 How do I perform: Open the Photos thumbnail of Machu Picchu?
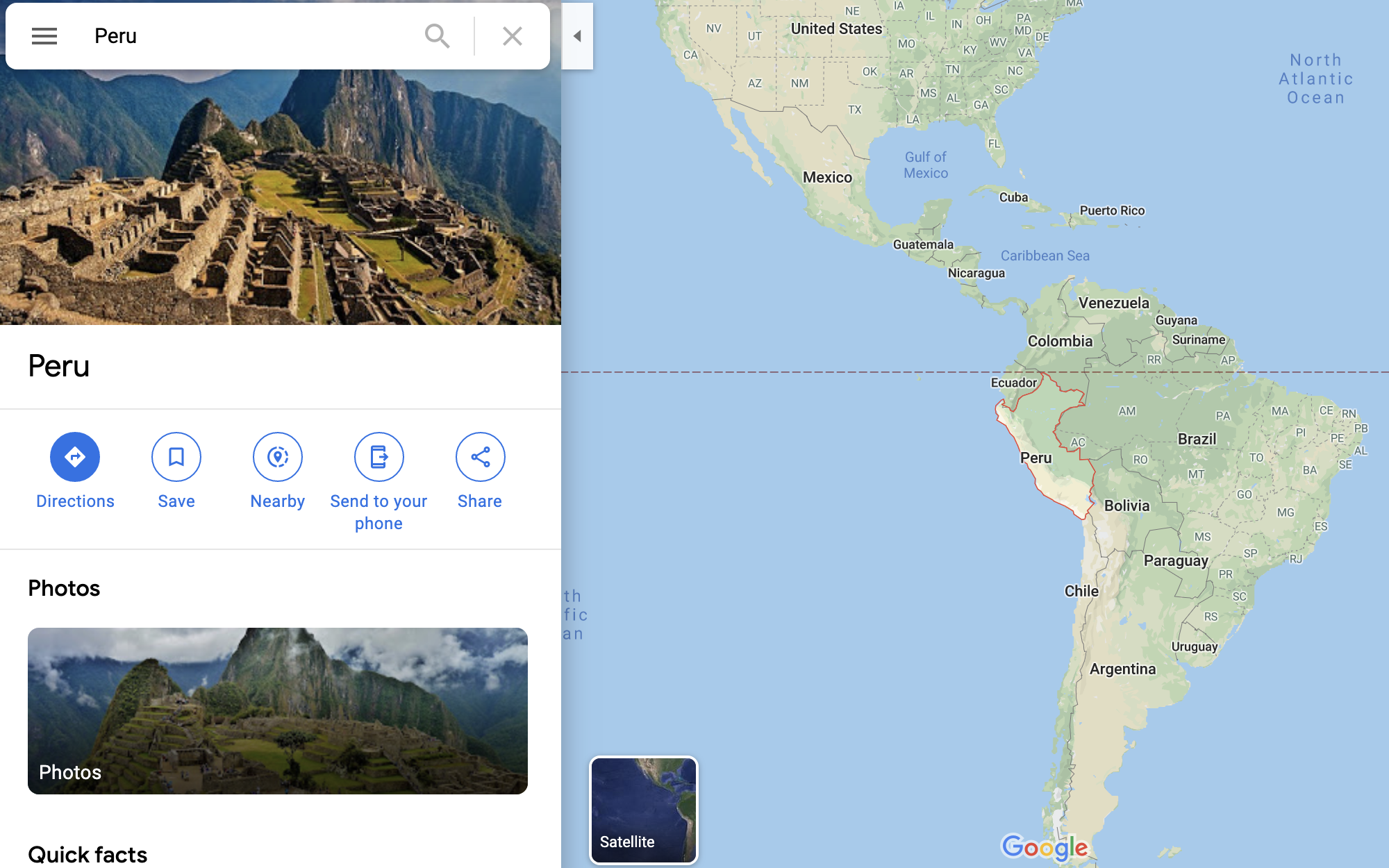pos(278,710)
